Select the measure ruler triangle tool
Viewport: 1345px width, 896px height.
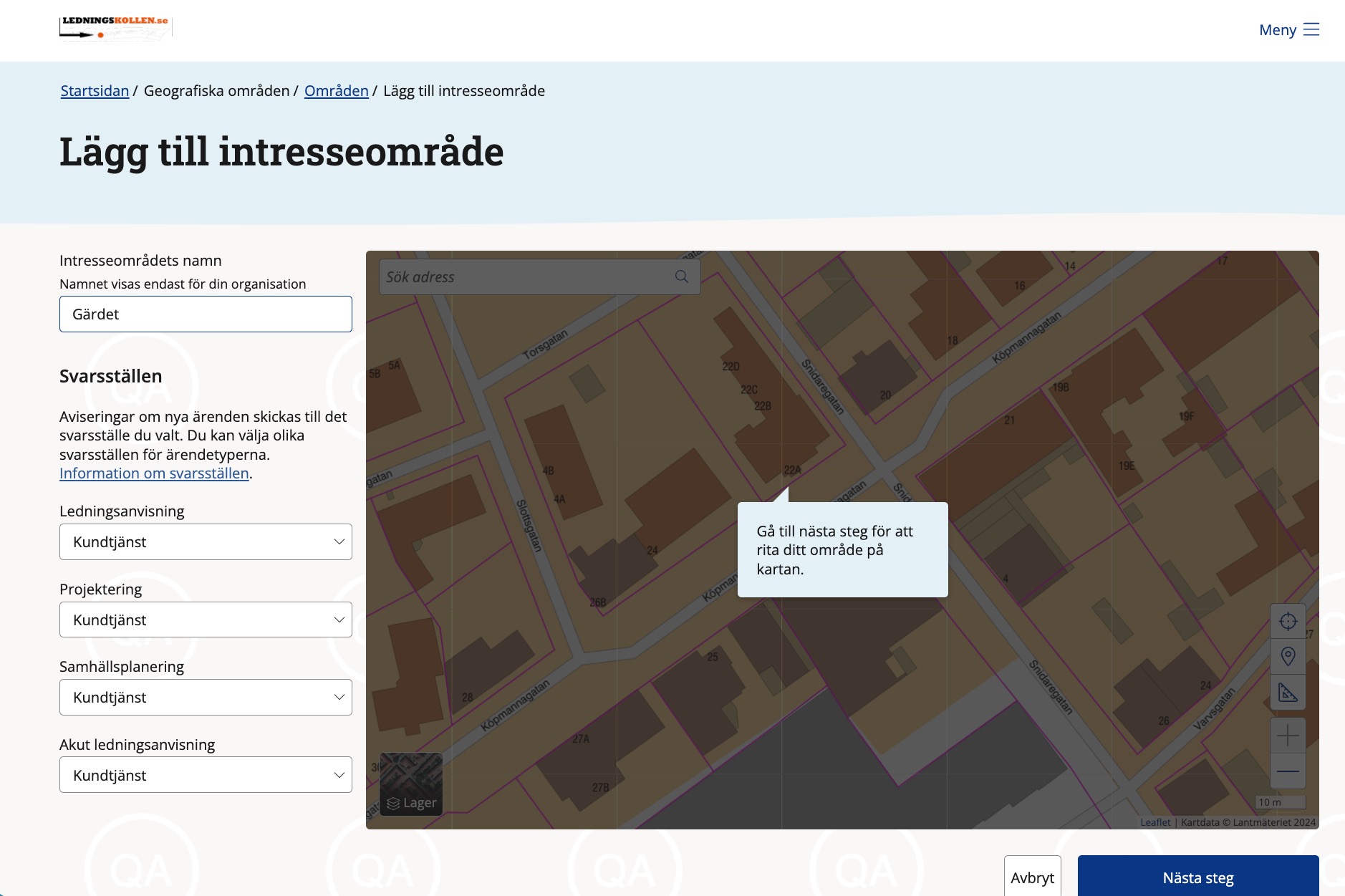pyautogui.click(x=1288, y=693)
